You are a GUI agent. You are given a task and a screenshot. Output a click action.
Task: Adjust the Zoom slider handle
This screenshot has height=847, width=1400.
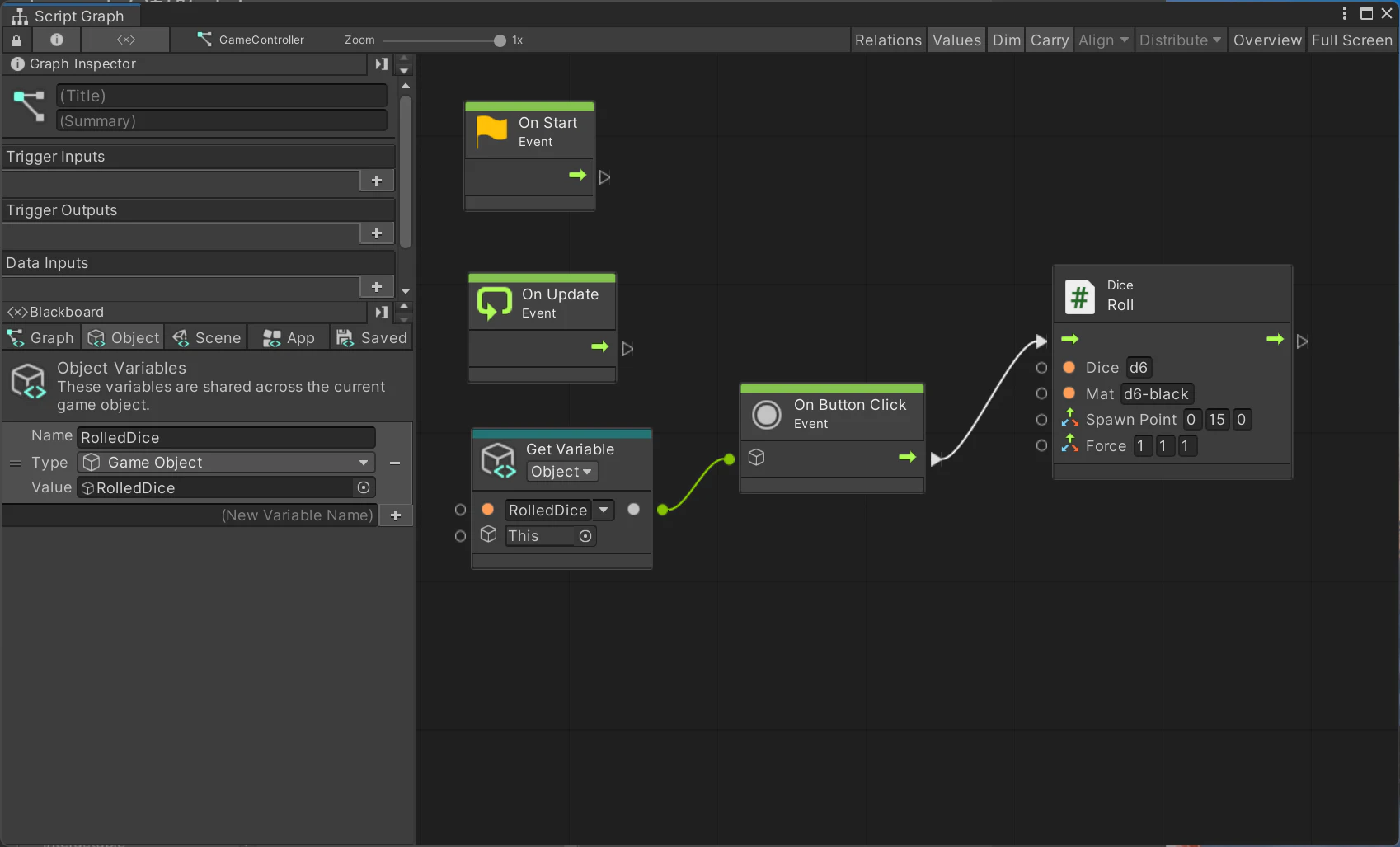coord(500,40)
